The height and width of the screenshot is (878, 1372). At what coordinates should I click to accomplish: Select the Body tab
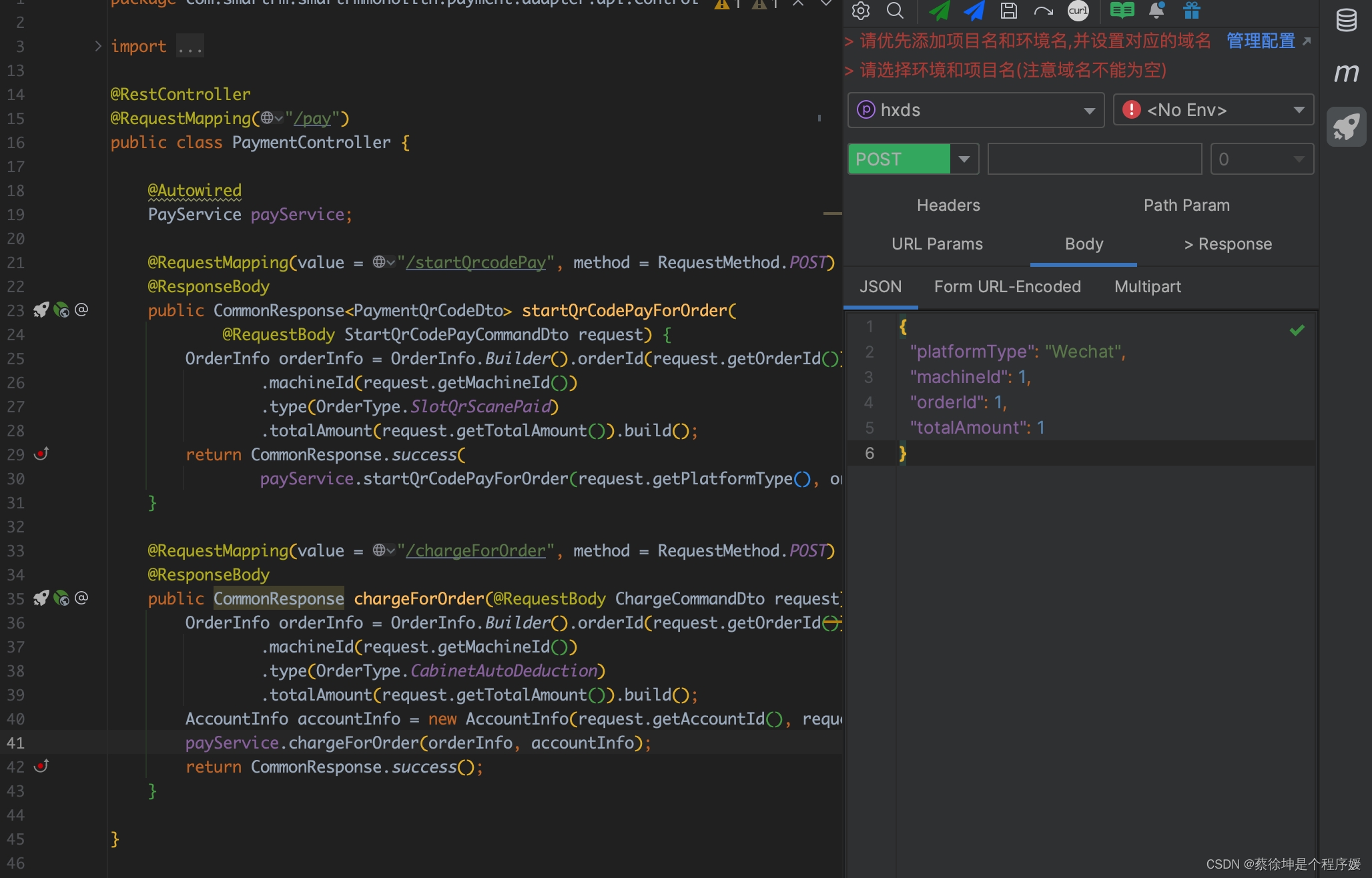(x=1084, y=244)
